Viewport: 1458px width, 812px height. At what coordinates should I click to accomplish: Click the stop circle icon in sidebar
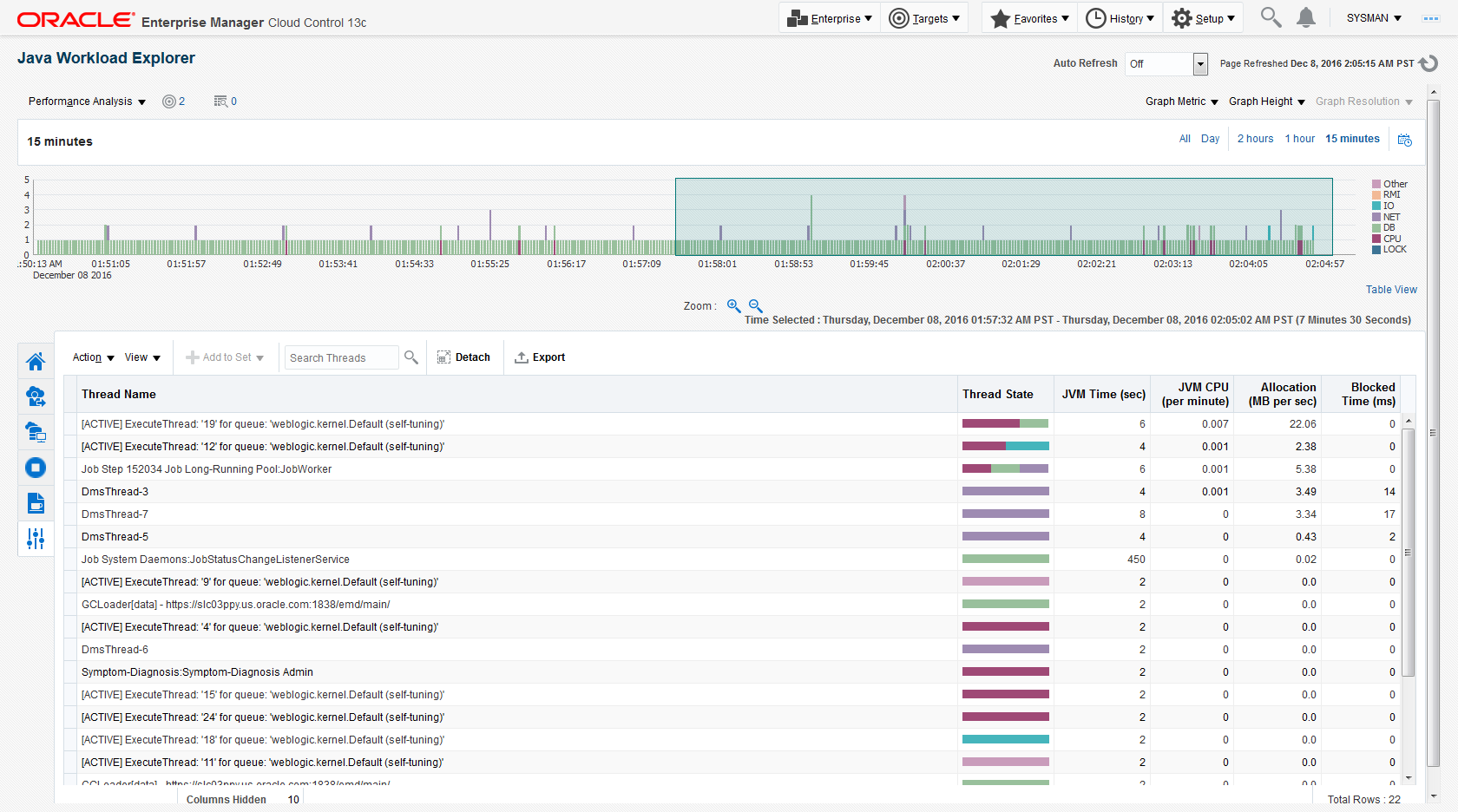click(x=36, y=468)
